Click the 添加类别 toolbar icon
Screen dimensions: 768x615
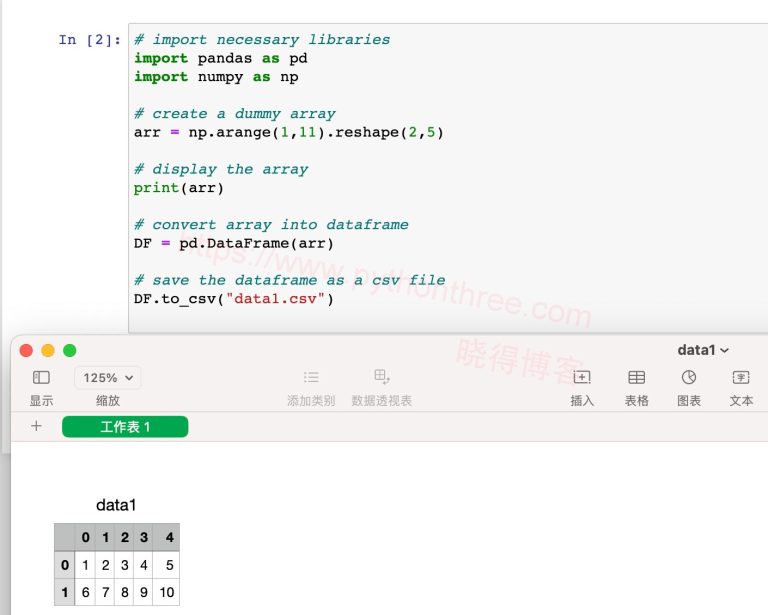coord(311,378)
